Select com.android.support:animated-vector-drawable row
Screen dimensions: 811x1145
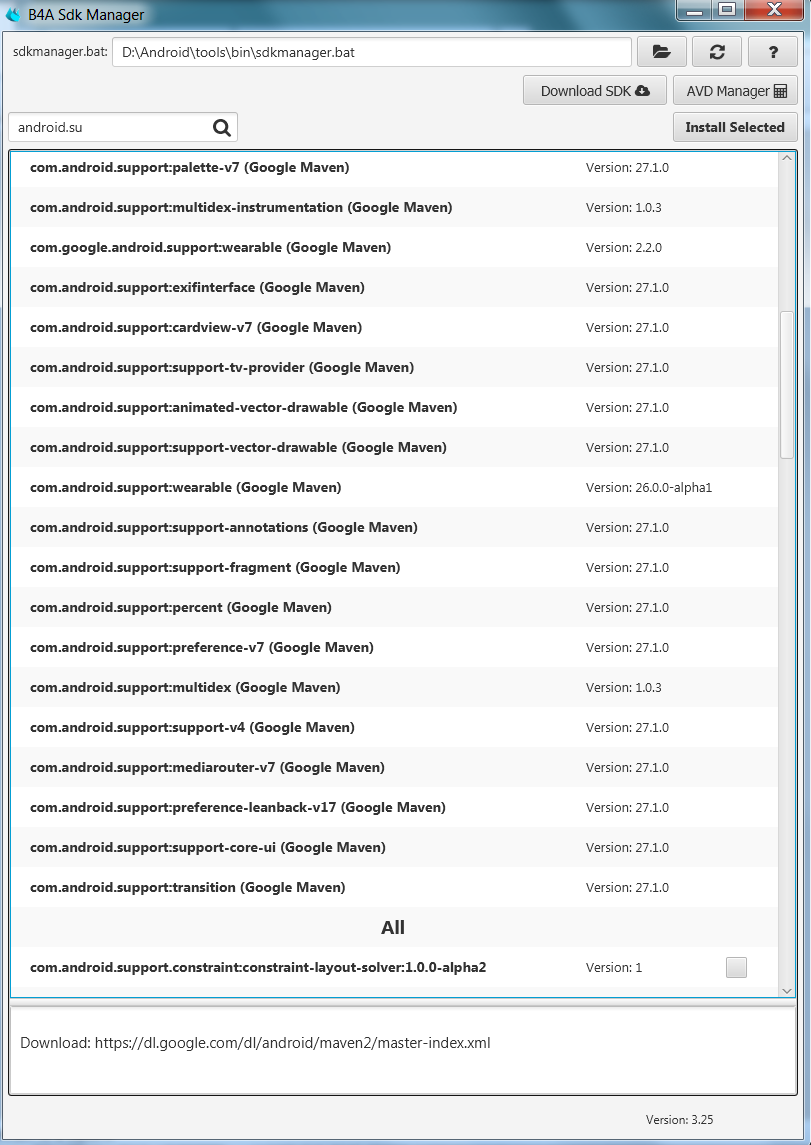[x=394, y=407]
